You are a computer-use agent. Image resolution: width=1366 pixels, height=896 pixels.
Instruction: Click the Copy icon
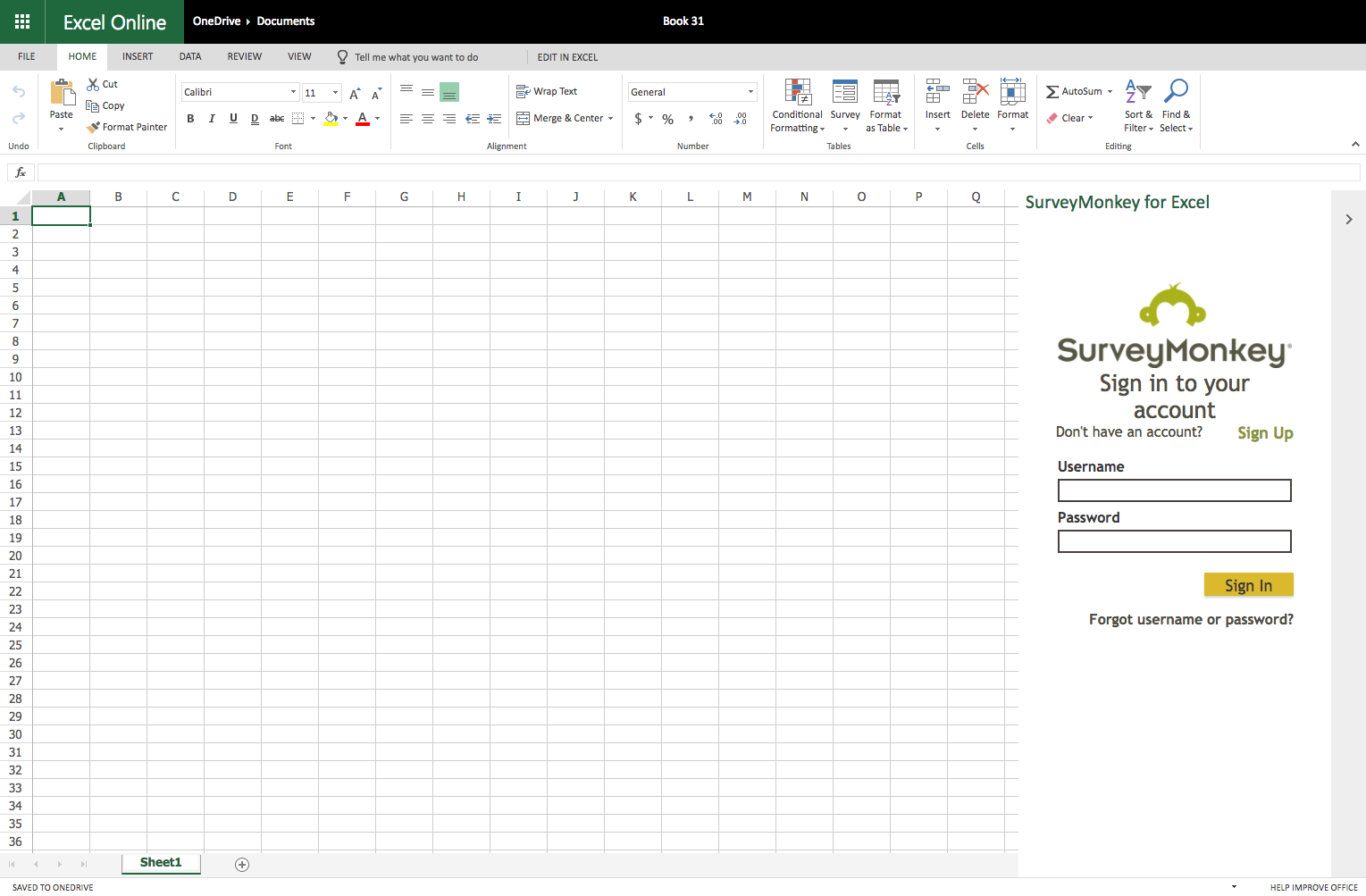click(x=92, y=105)
